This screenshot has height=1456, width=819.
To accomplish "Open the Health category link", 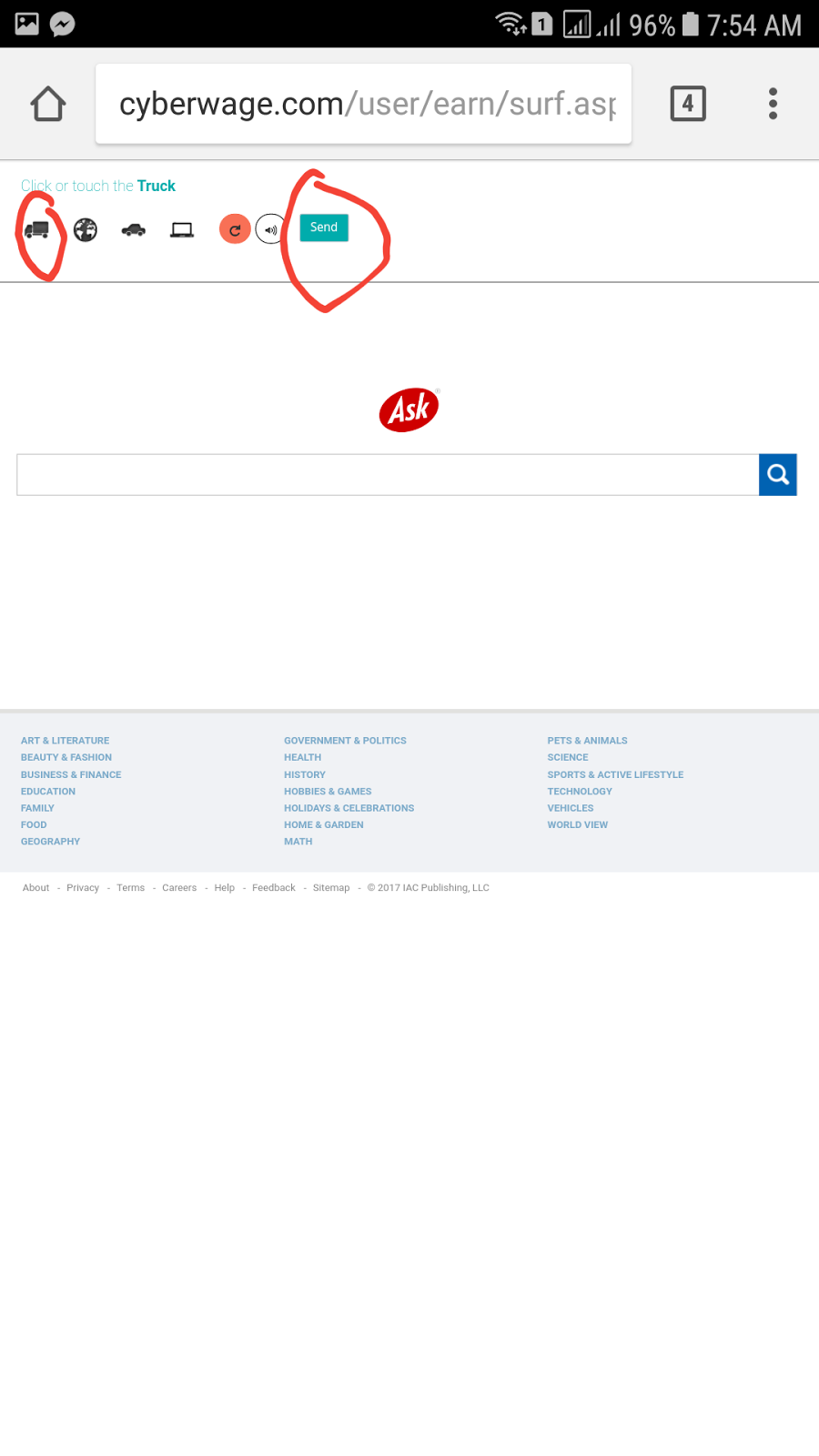I will [x=302, y=757].
